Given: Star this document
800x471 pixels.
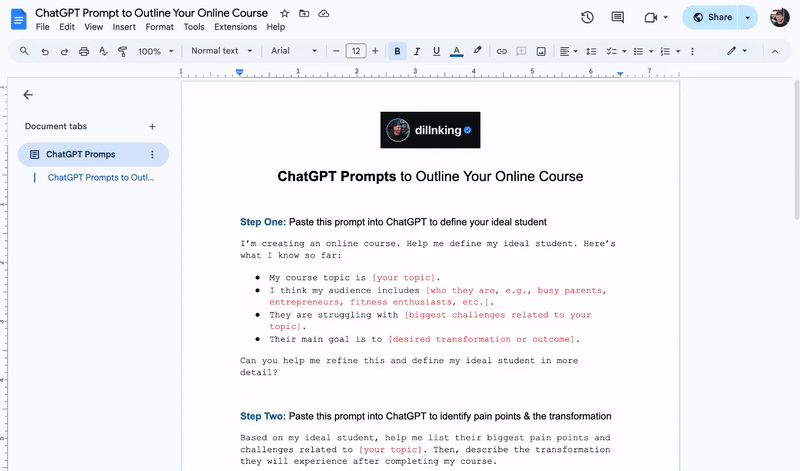Looking at the screenshot, I should pyautogui.click(x=285, y=14).
